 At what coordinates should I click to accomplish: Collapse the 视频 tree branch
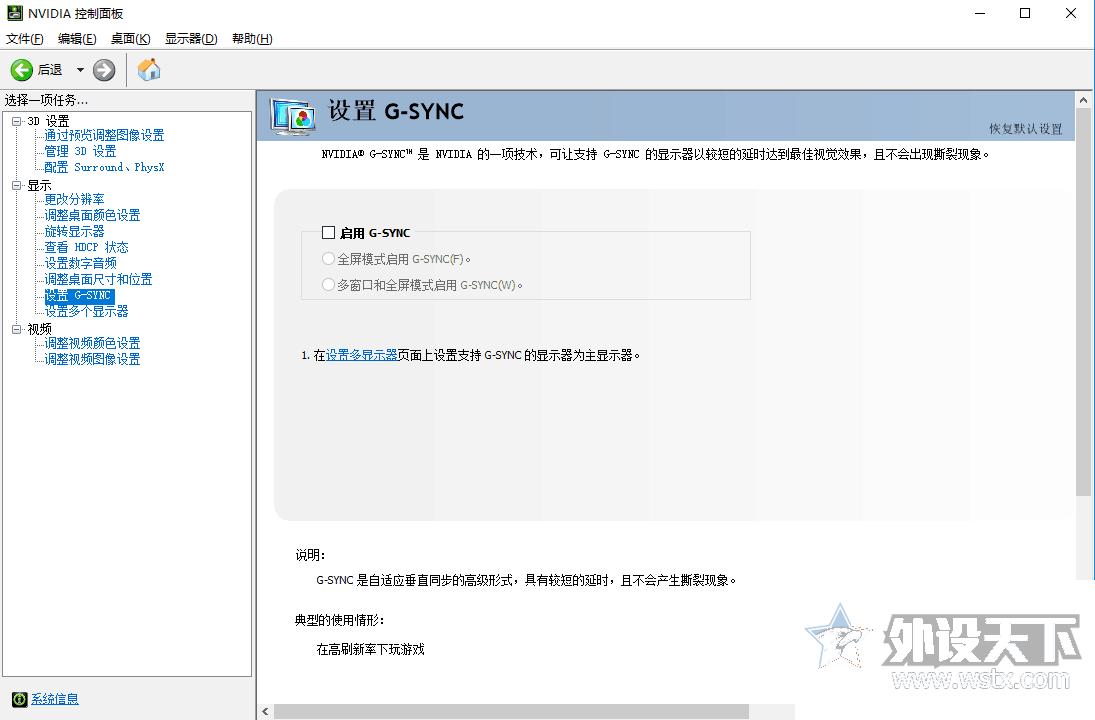click(18, 327)
